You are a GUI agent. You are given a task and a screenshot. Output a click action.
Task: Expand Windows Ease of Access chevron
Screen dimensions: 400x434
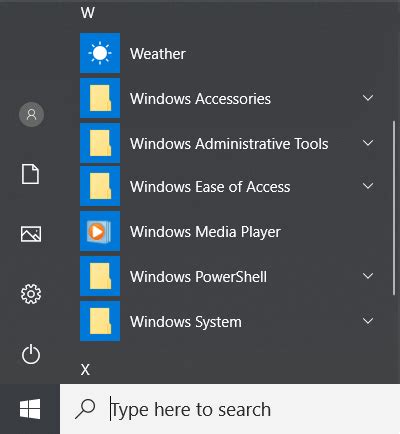[368, 186]
